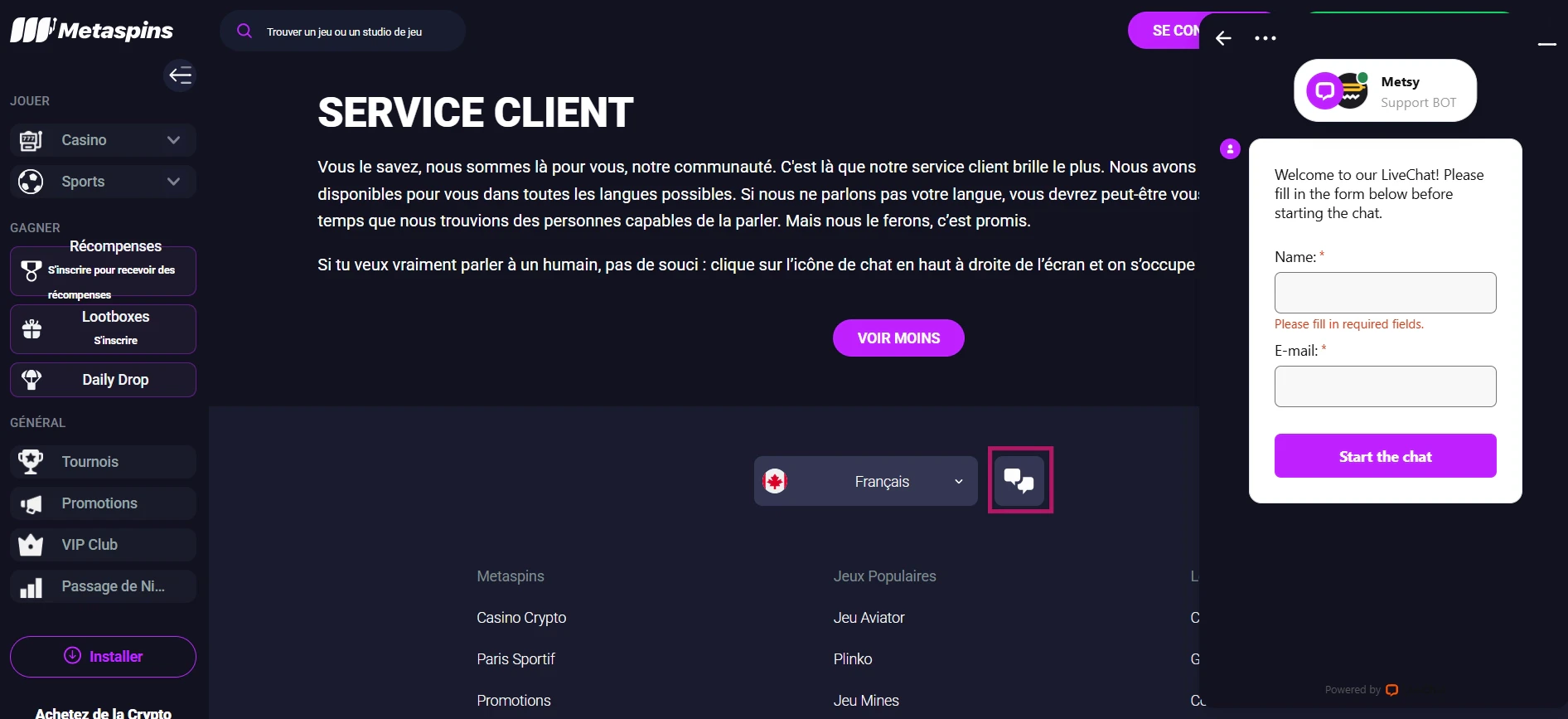
Task: Click the Metaspins footer heading
Action: click(511, 576)
